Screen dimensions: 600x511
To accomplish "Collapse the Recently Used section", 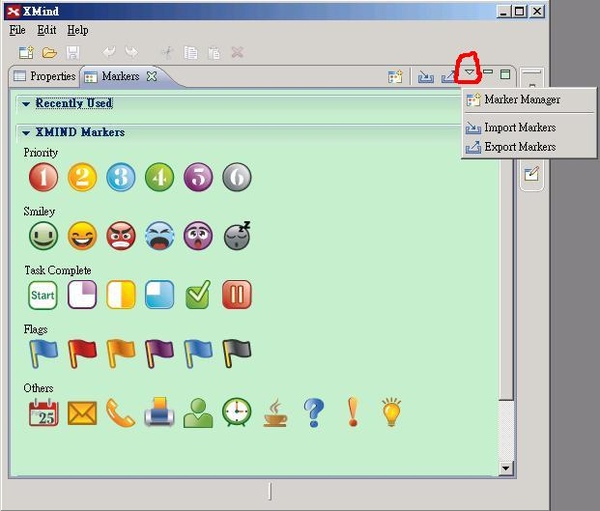I will pyautogui.click(x=26, y=104).
